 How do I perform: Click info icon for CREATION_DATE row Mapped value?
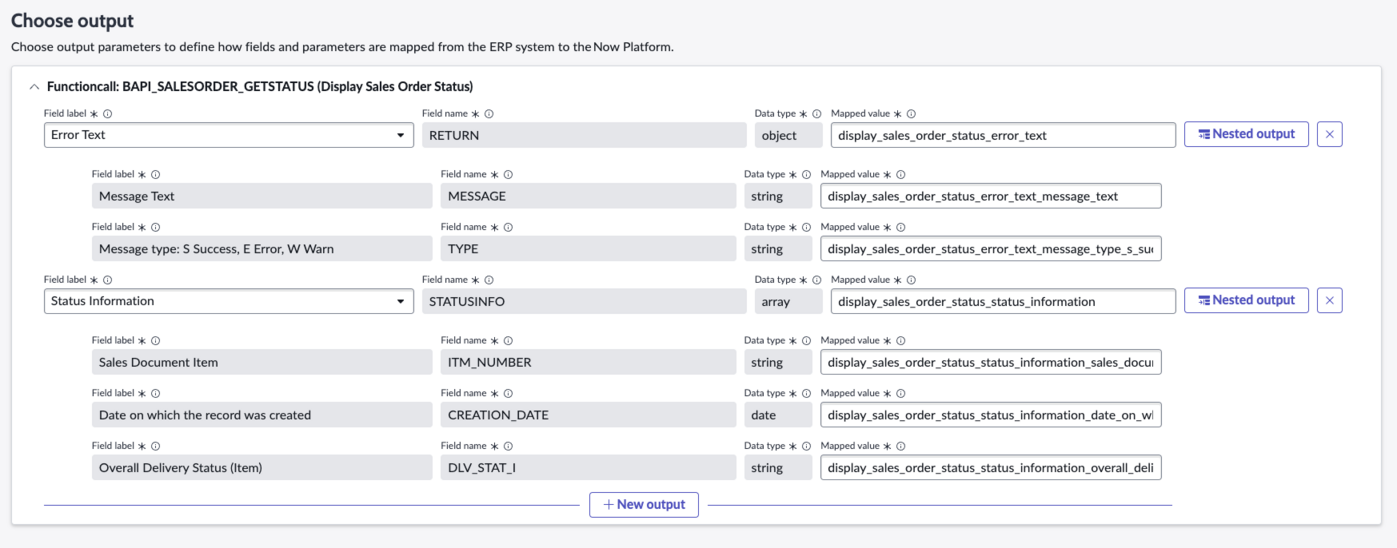click(900, 394)
